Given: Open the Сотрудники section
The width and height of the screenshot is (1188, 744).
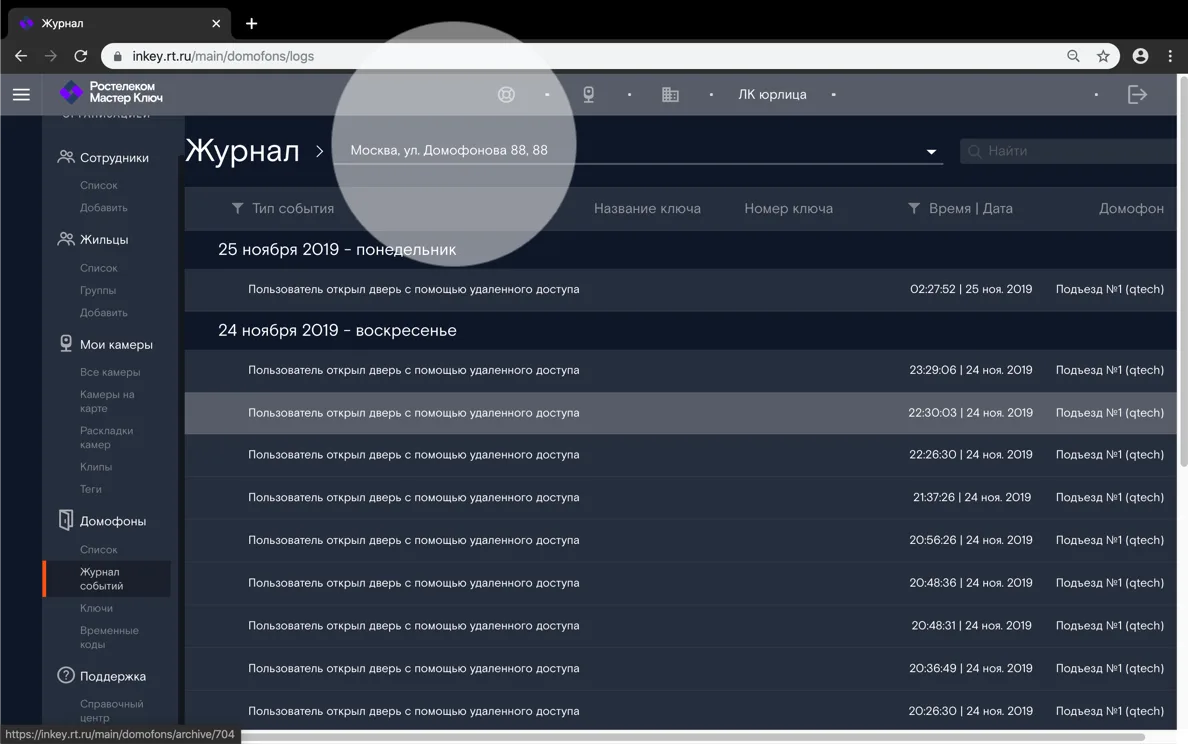Looking at the screenshot, I should [114, 158].
